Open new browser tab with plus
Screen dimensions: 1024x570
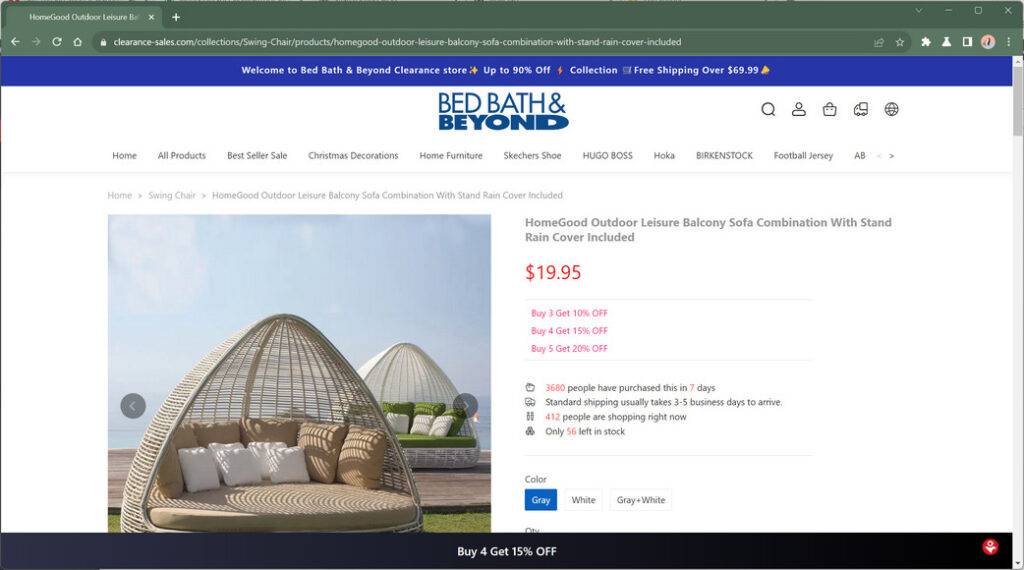(x=176, y=17)
